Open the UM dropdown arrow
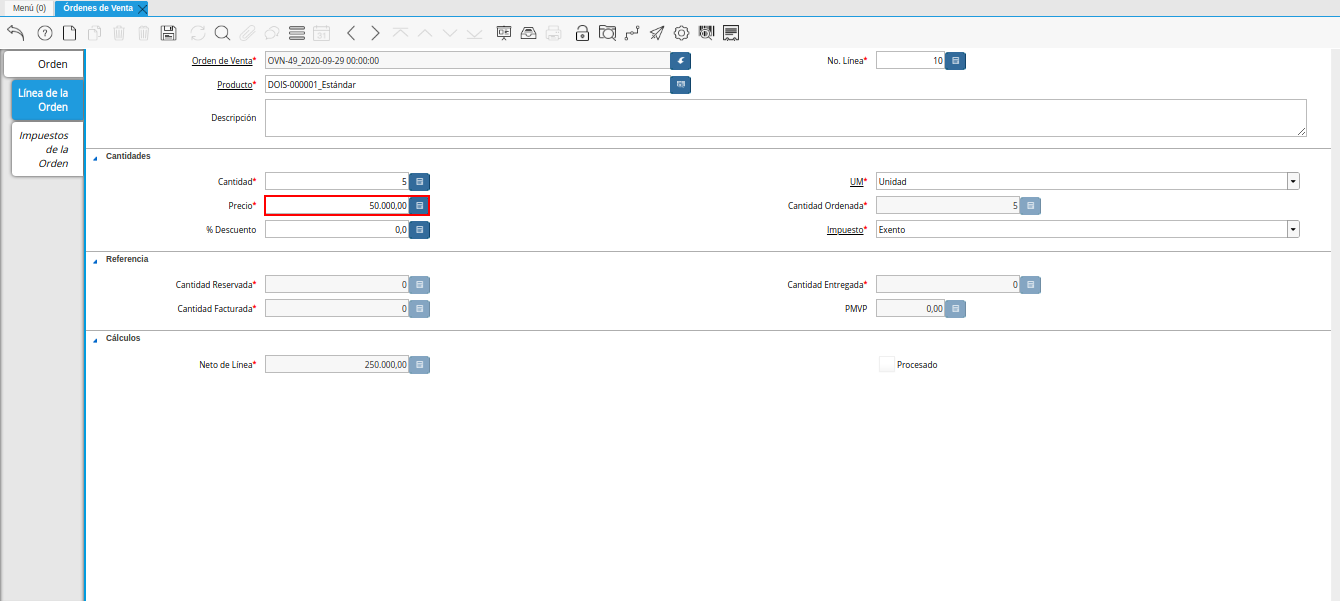 coord(1293,182)
